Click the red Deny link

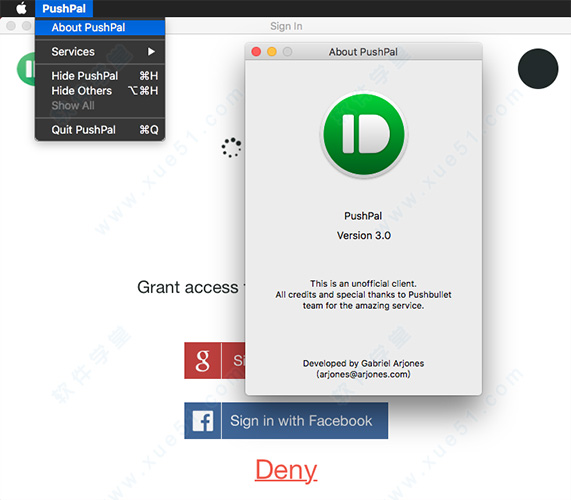pos(286,470)
